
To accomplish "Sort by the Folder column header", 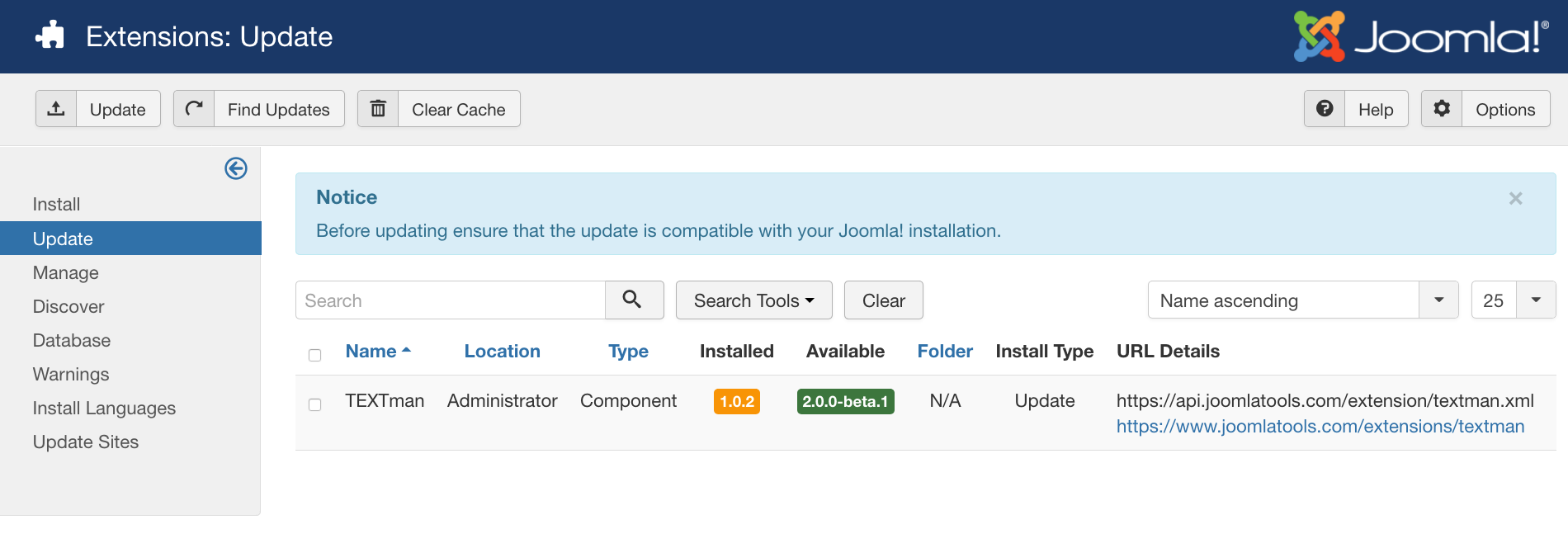I will point(945,351).
